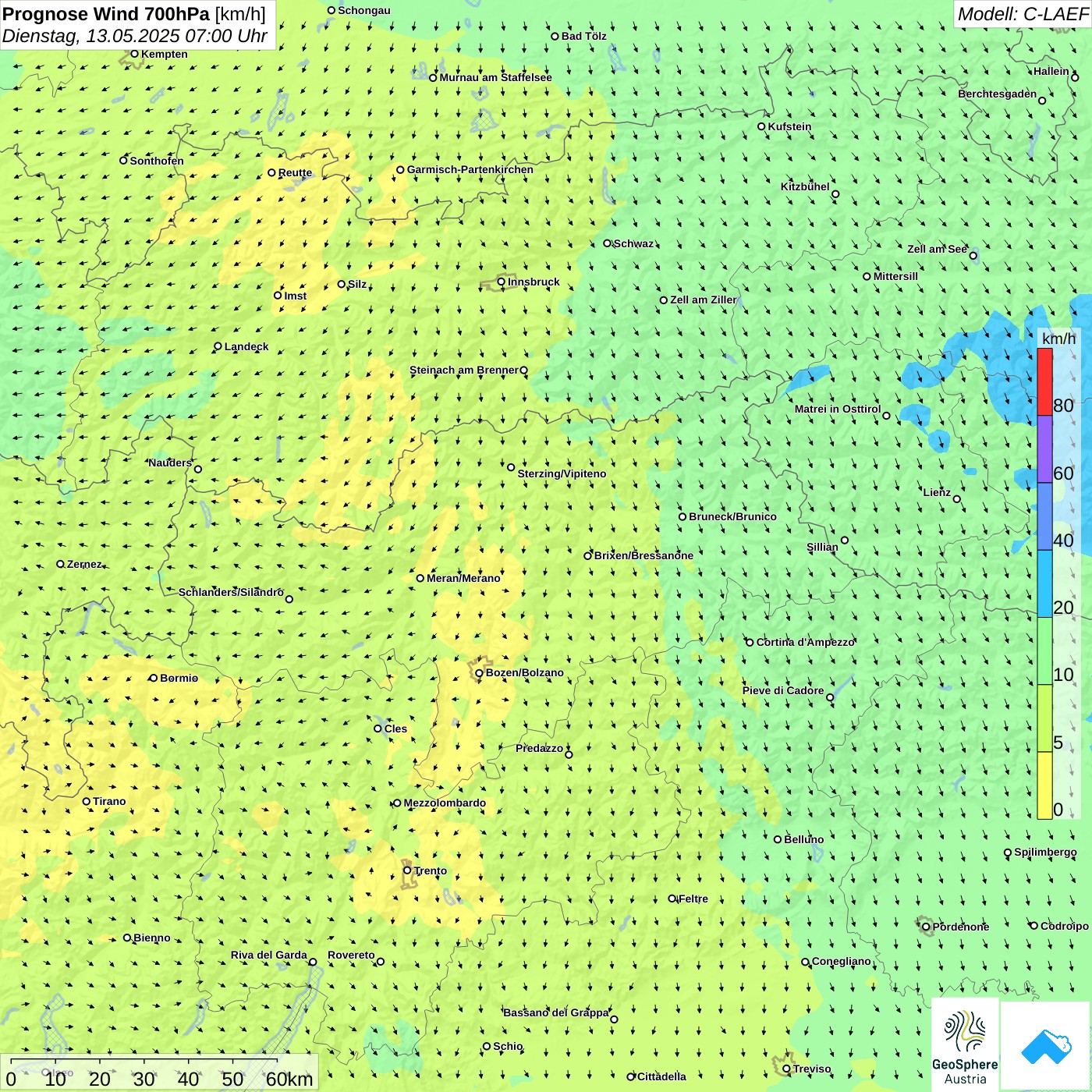Click the red 80 km/h legend color
Image resolution: width=1092 pixels, height=1092 pixels.
(x=1044, y=382)
